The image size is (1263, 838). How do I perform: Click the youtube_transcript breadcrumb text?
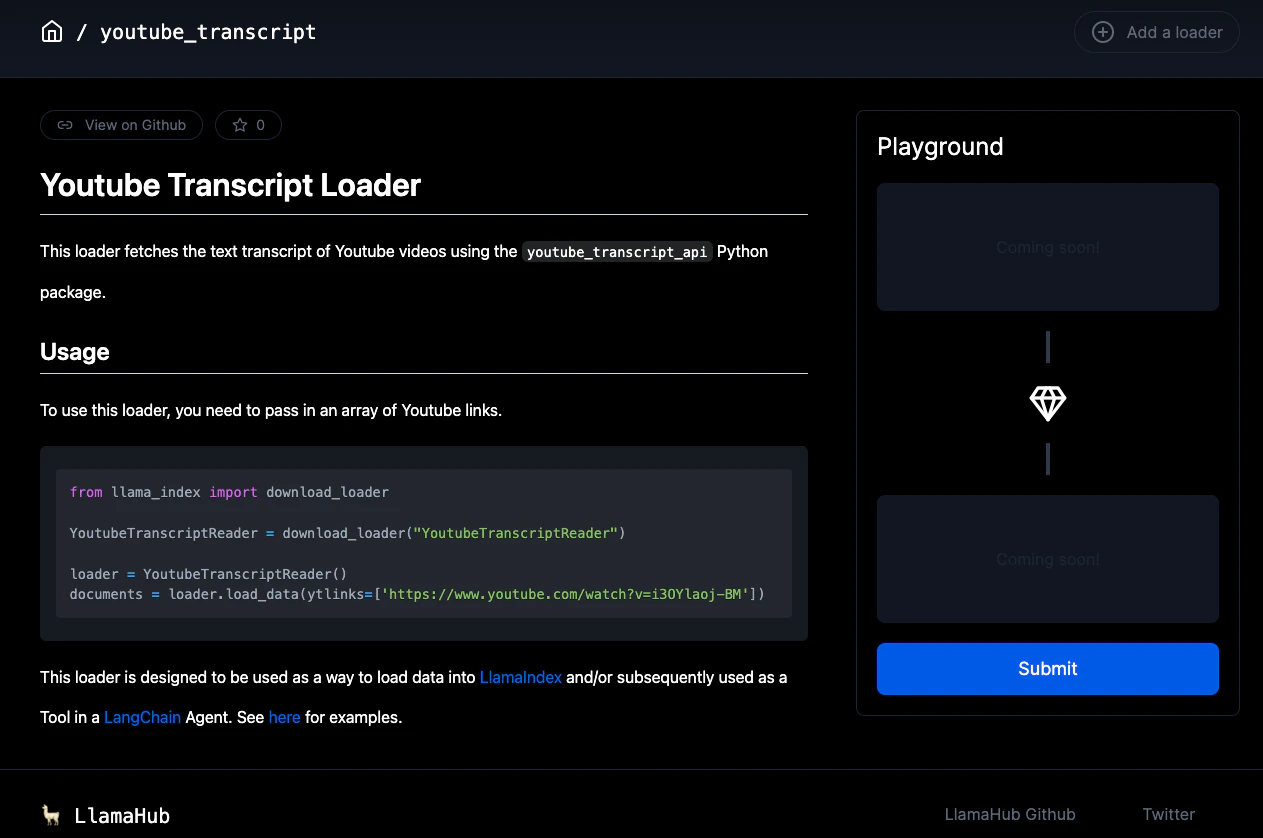tap(208, 32)
